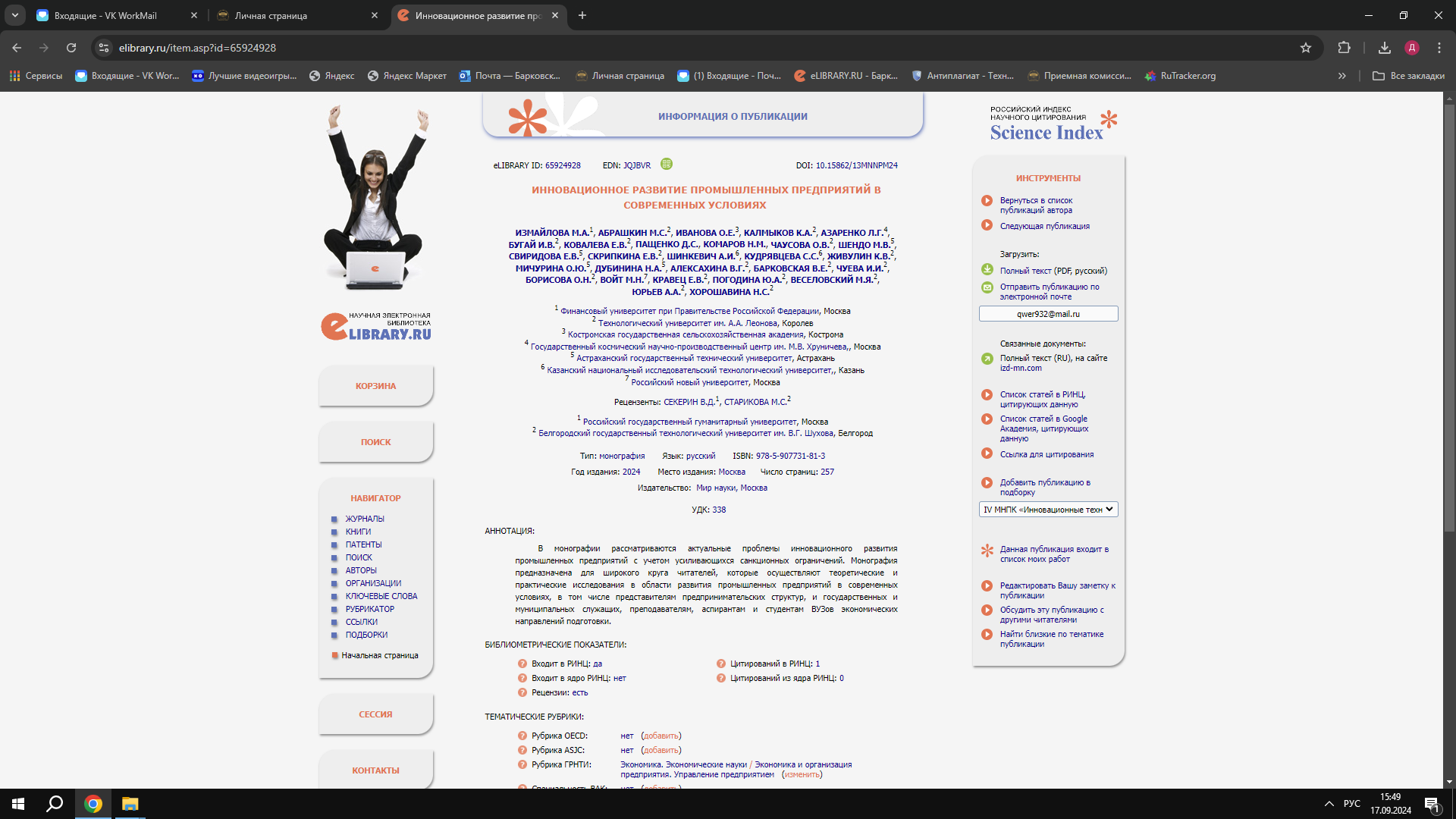Open the Chrome profile avatar

[x=1411, y=48]
